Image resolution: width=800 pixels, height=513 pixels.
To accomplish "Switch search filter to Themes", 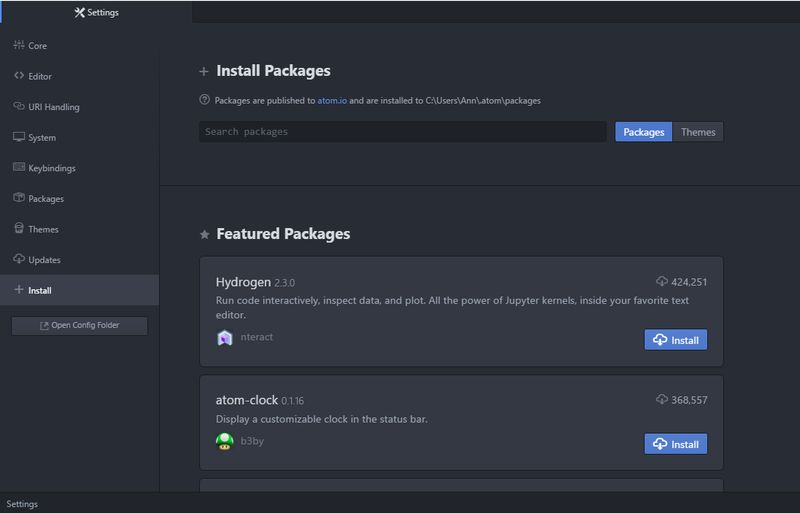I will (698, 132).
